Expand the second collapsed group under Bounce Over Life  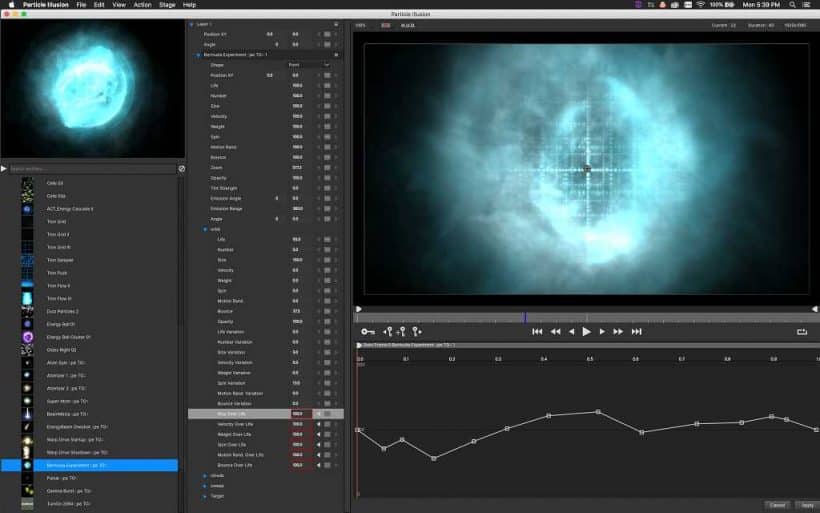(x=205, y=486)
